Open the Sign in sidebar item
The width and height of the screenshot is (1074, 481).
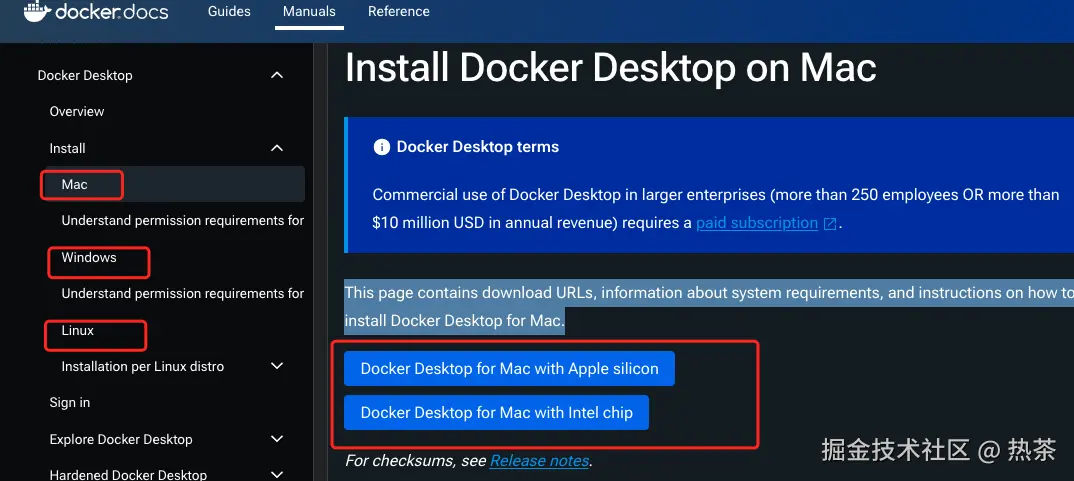[69, 403]
